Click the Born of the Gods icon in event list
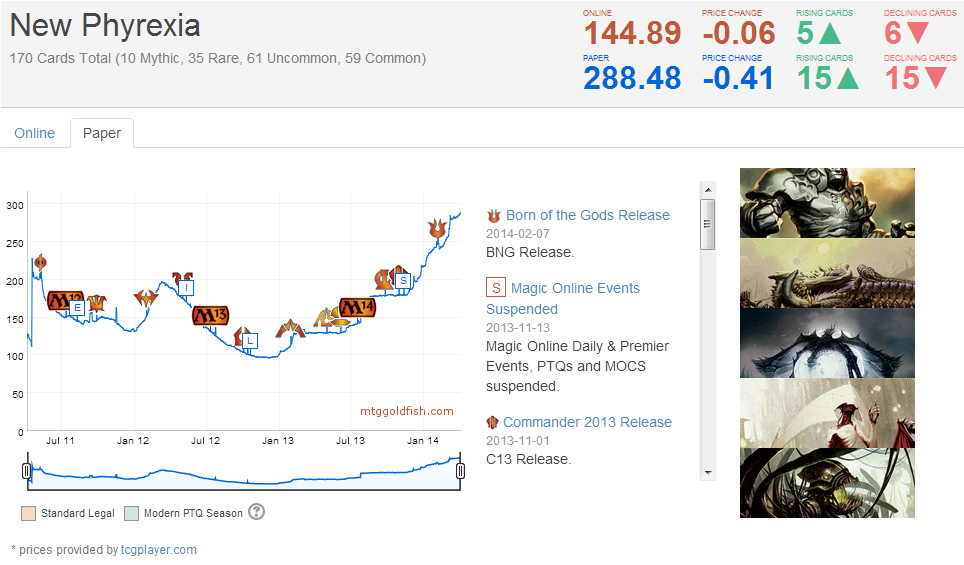Viewport: 964px width, 565px height. 493,216
